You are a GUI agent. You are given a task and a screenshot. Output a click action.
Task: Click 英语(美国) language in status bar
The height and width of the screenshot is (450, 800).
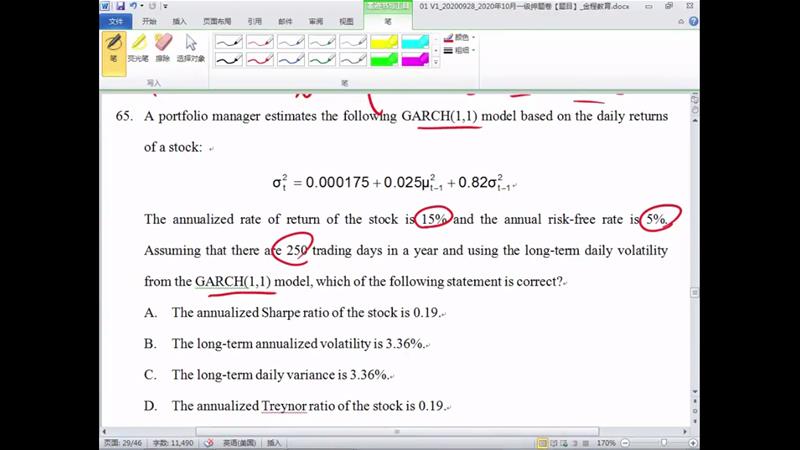(x=238, y=442)
